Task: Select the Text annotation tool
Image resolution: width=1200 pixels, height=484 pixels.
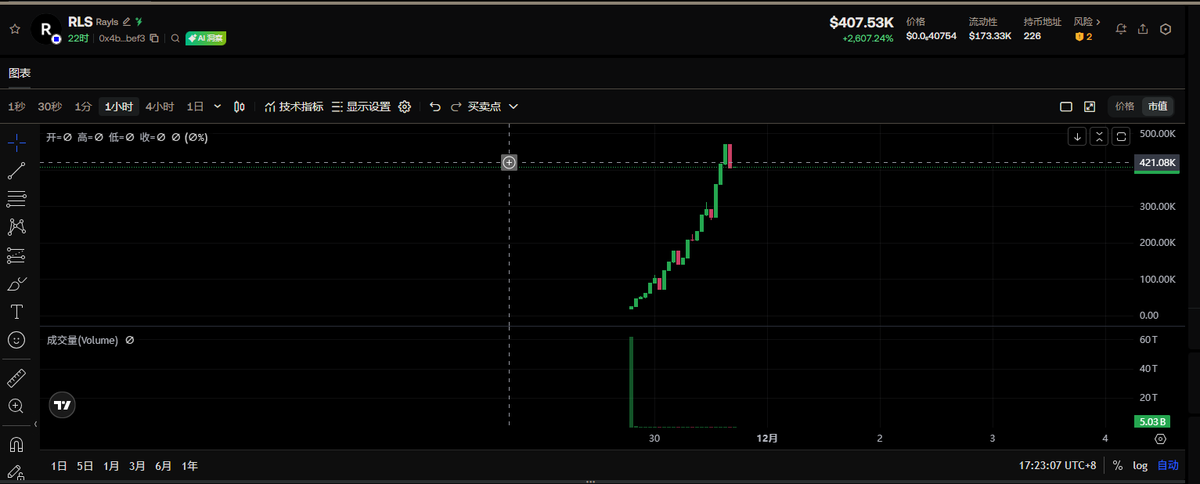Action: [16, 312]
